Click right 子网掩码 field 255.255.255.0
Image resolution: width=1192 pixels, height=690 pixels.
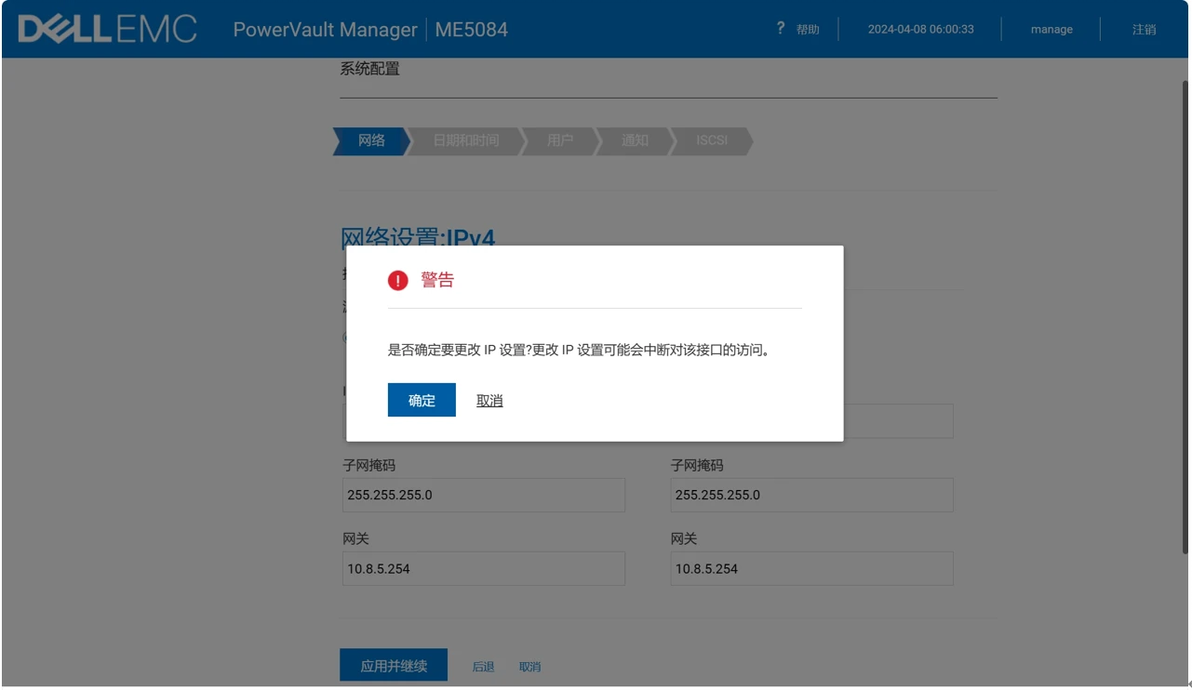coord(811,495)
